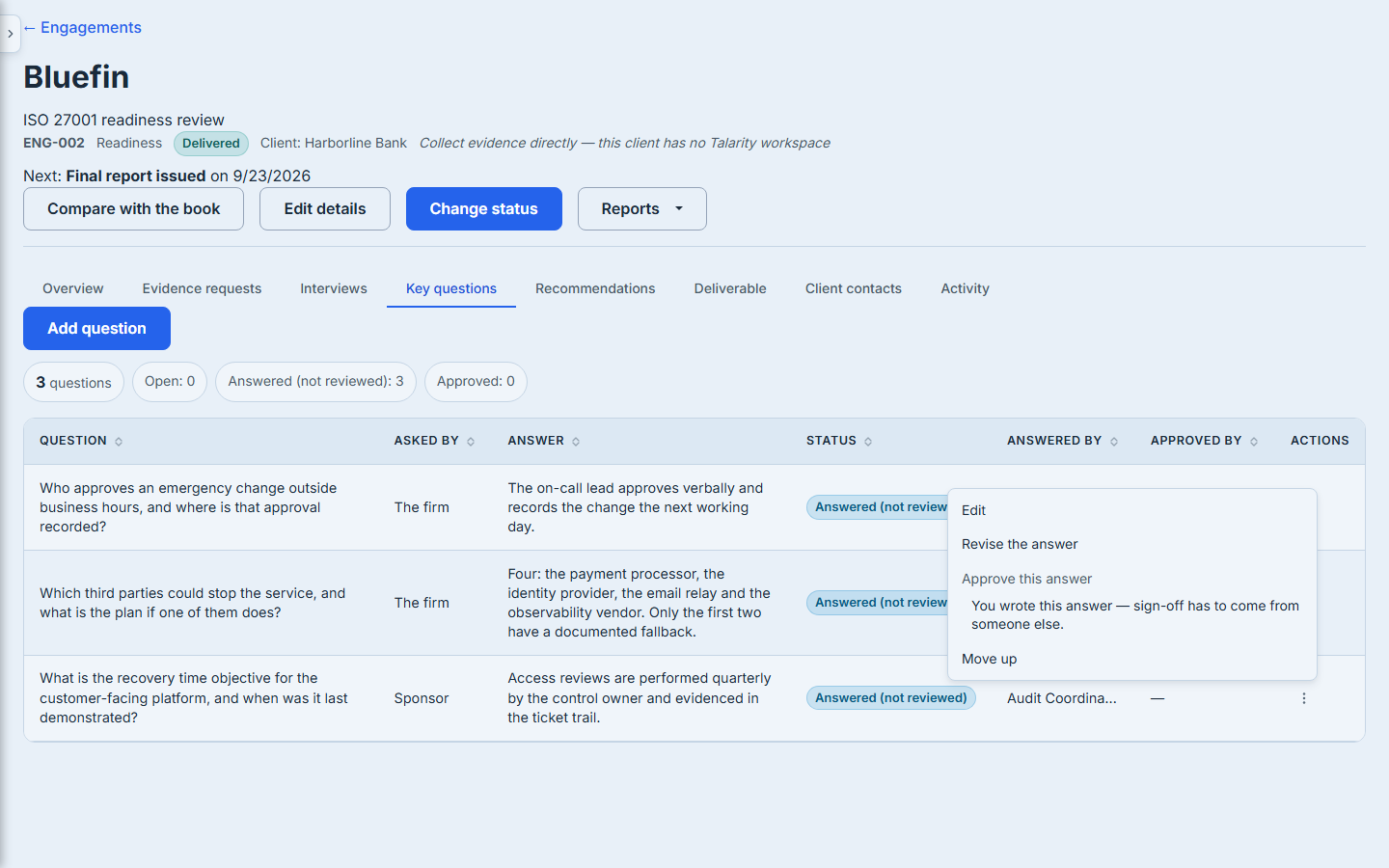Click status badge of third parties question
This screenshot has height=868, width=1389.
pyautogui.click(x=877, y=603)
